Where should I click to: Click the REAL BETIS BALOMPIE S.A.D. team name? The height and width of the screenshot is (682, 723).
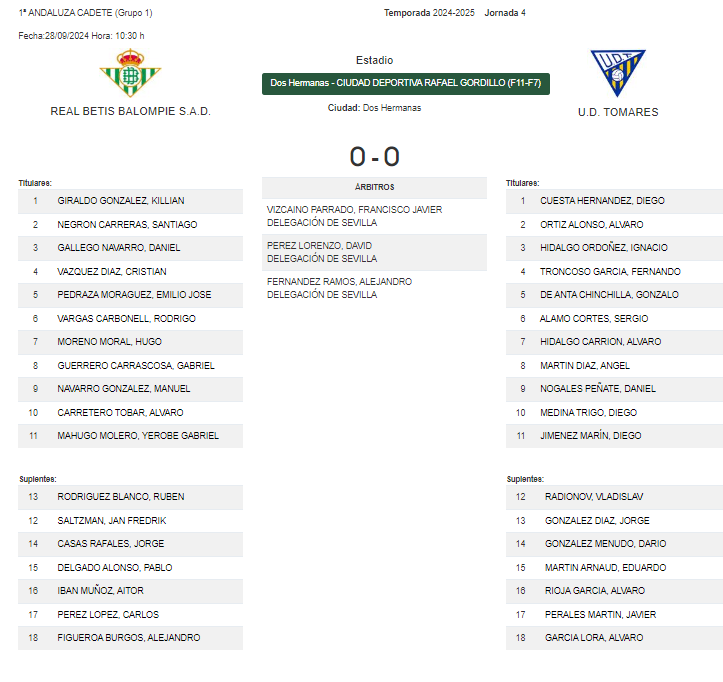pyautogui.click(x=130, y=112)
